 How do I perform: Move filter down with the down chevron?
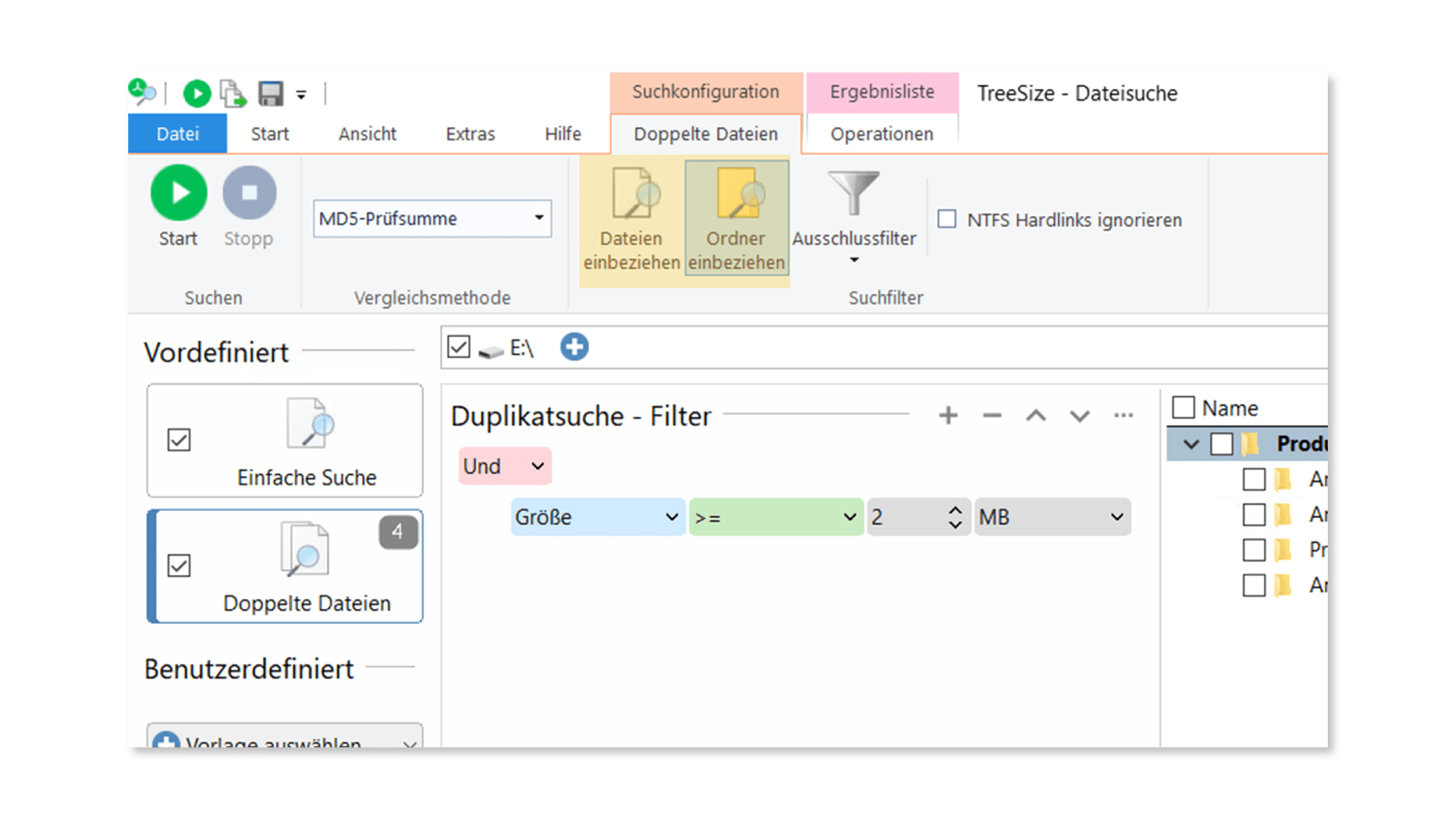[x=1080, y=416]
